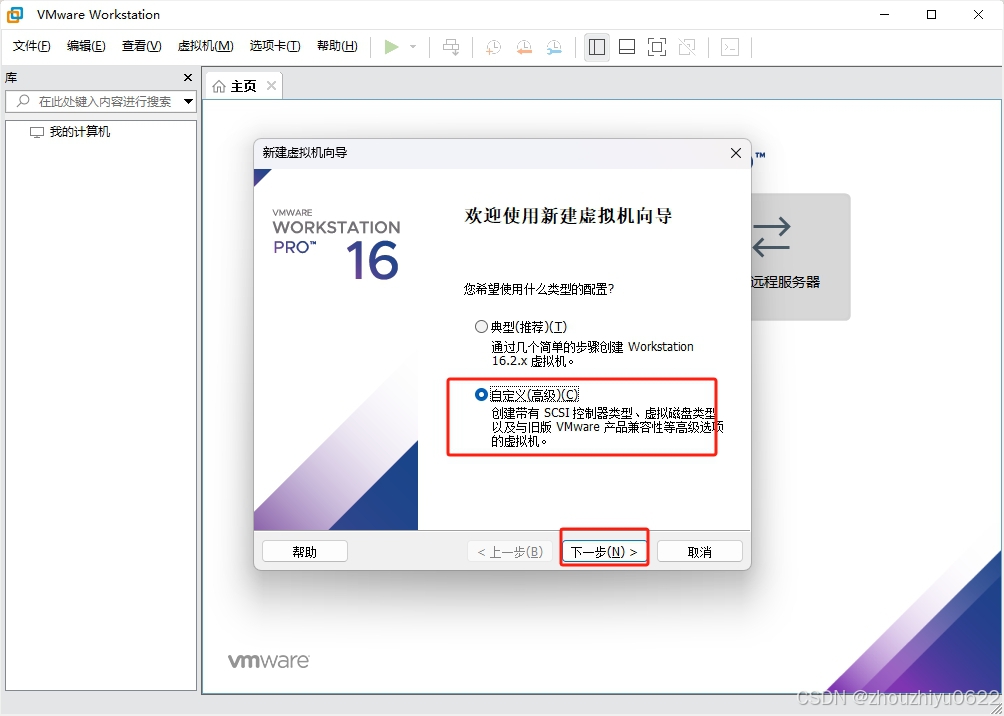Open the snapshot manager wrench icon
This screenshot has width=1004, height=716.
(x=555, y=47)
